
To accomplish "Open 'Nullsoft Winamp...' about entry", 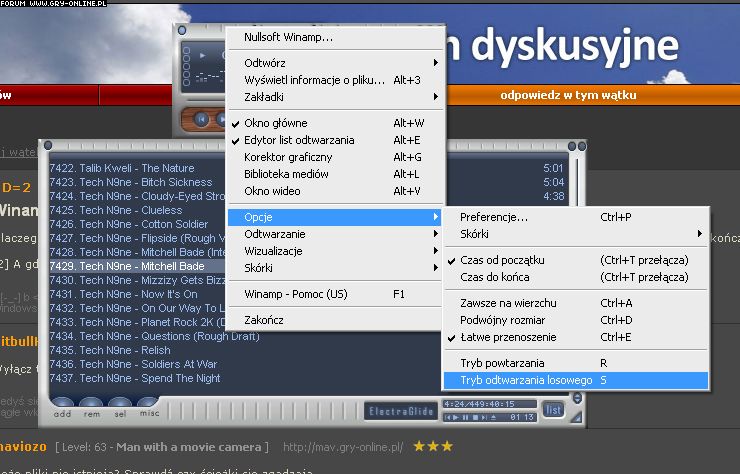I will 336,37.
